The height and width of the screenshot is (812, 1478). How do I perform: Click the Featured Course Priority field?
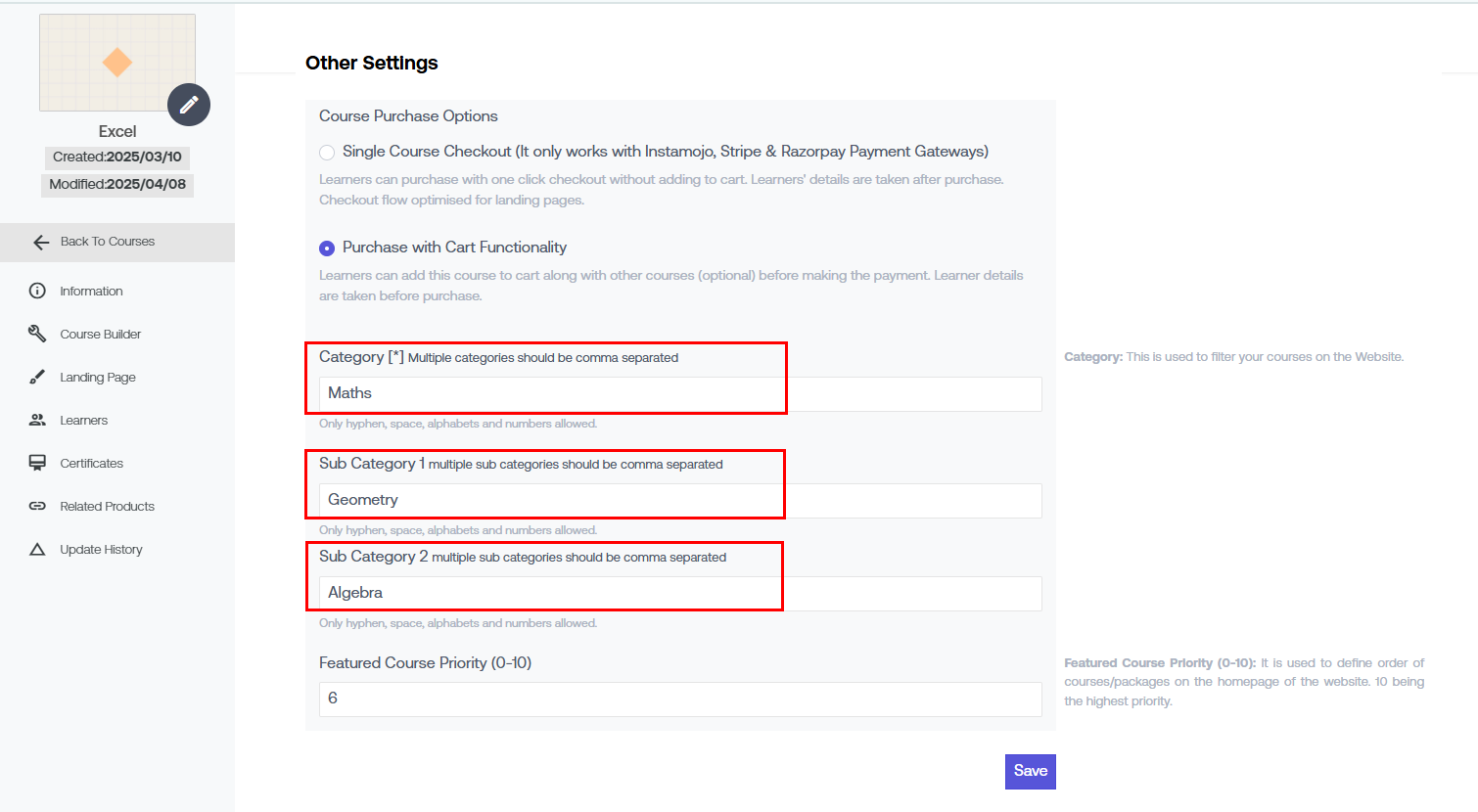(x=679, y=699)
